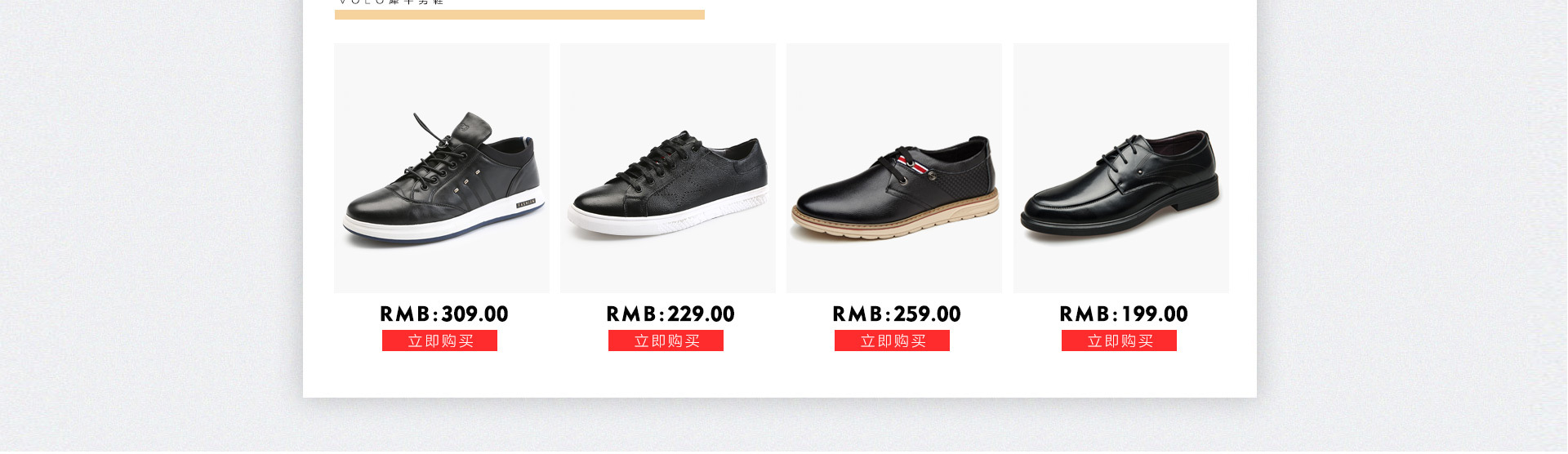Screen dimensions: 1568x454
Task: Click the RMB:229.00 price text
Action: (x=670, y=314)
